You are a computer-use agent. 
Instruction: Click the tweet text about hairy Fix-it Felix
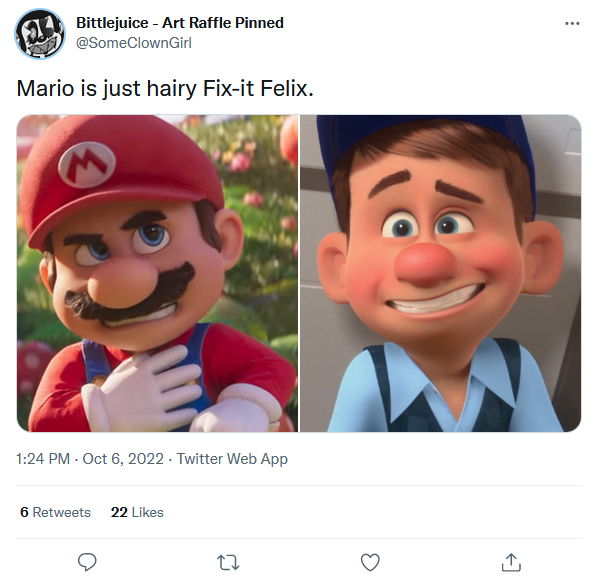click(x=165, y=88)
